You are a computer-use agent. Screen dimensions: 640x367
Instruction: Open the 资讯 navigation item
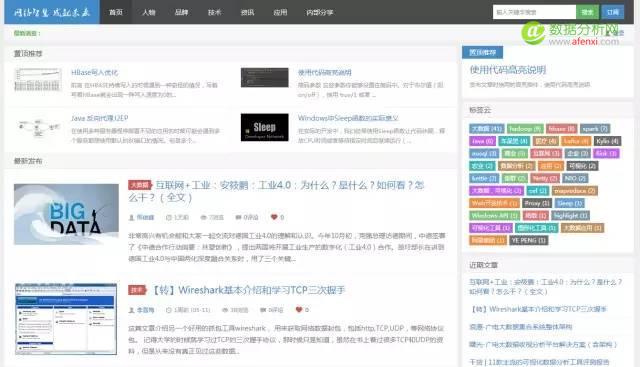click(247, 12)
